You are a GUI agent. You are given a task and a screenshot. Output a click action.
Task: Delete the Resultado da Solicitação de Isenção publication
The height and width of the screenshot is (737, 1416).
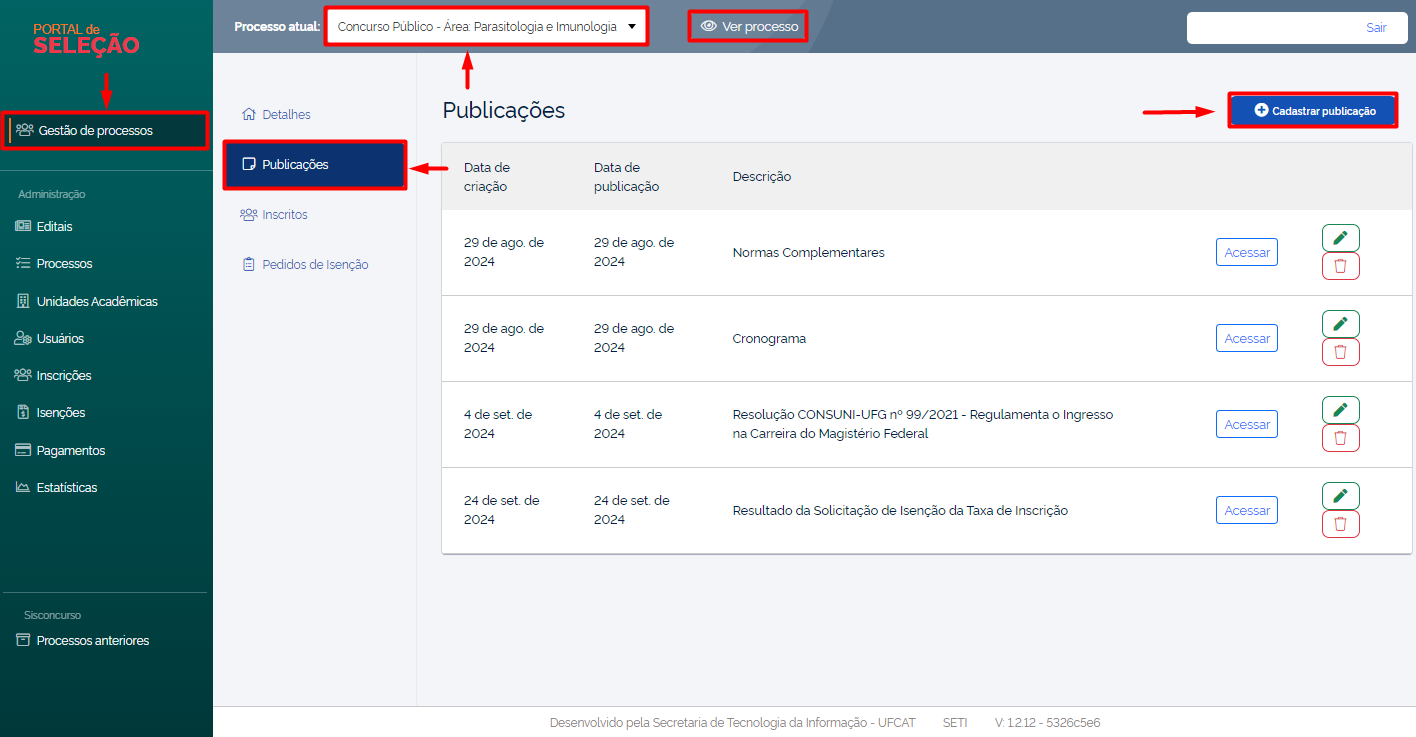(x=1340, y=524)
